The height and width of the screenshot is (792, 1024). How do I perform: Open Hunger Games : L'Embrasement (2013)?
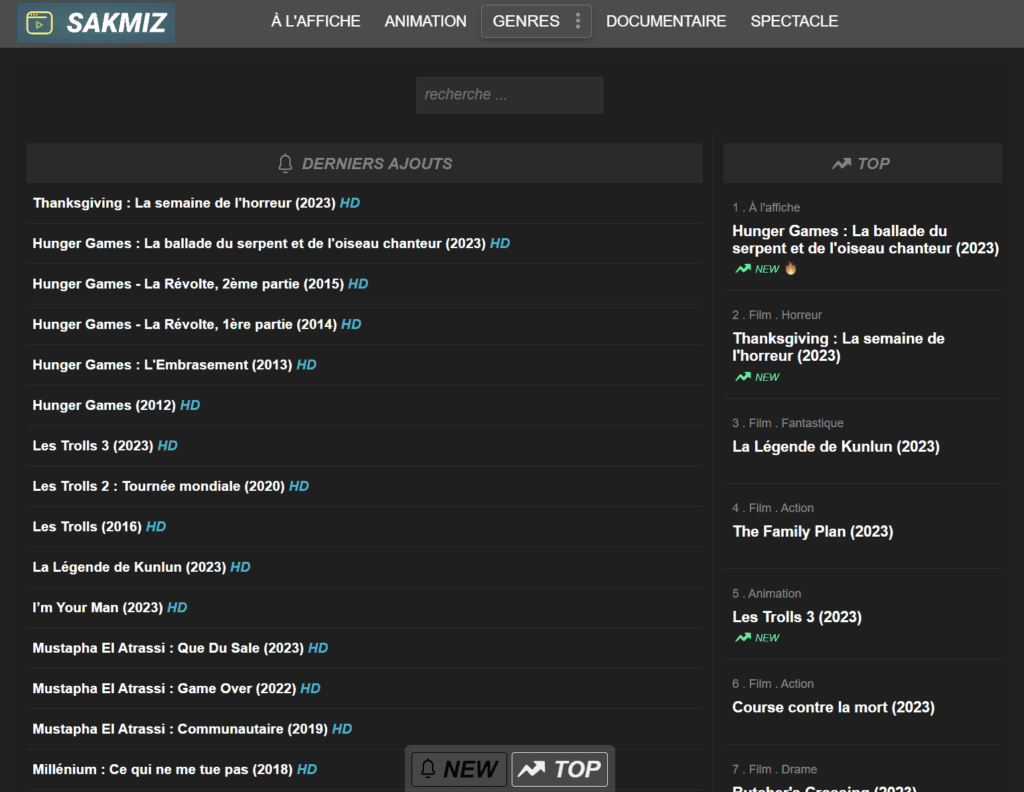pyautogui.click(x=162, y=365)
